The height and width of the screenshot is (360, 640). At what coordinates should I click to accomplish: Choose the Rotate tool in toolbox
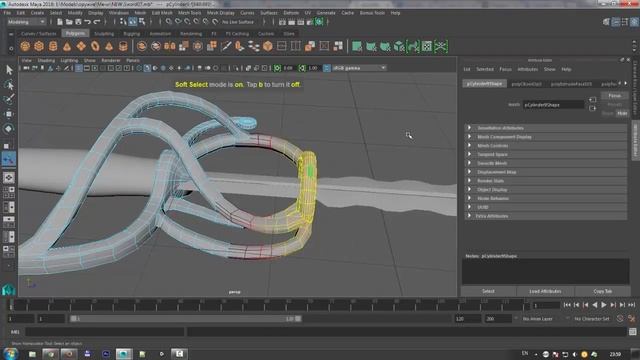[9, 129]
